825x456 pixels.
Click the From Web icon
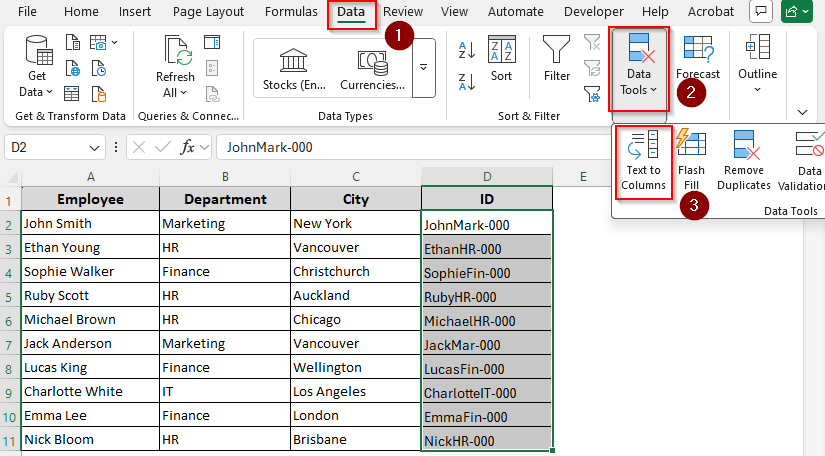tap(73, 68)
